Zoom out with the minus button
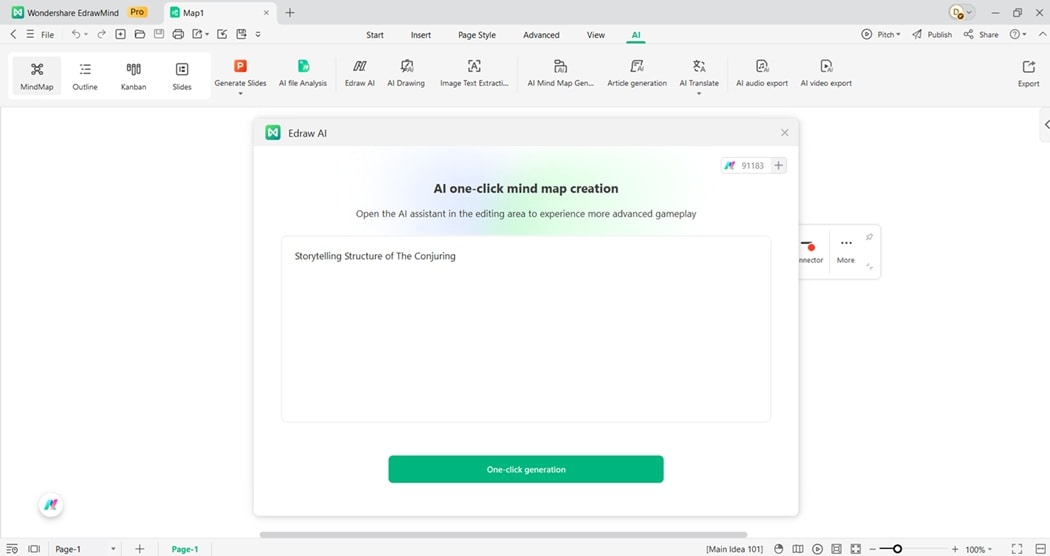Viewport: 1050px width, 556px height. [x=873, y=549]
